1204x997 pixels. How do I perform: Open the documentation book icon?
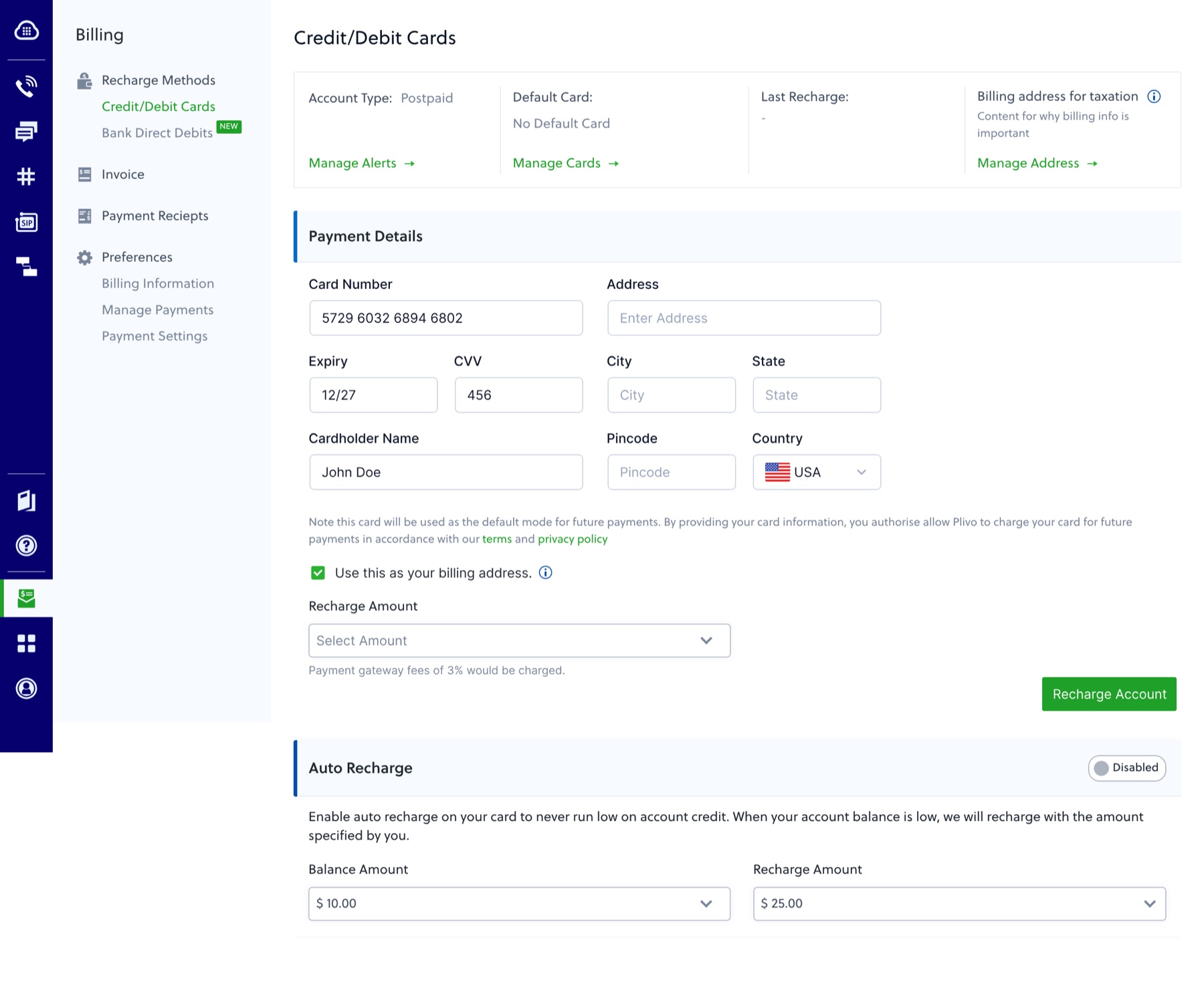point(26,501)
